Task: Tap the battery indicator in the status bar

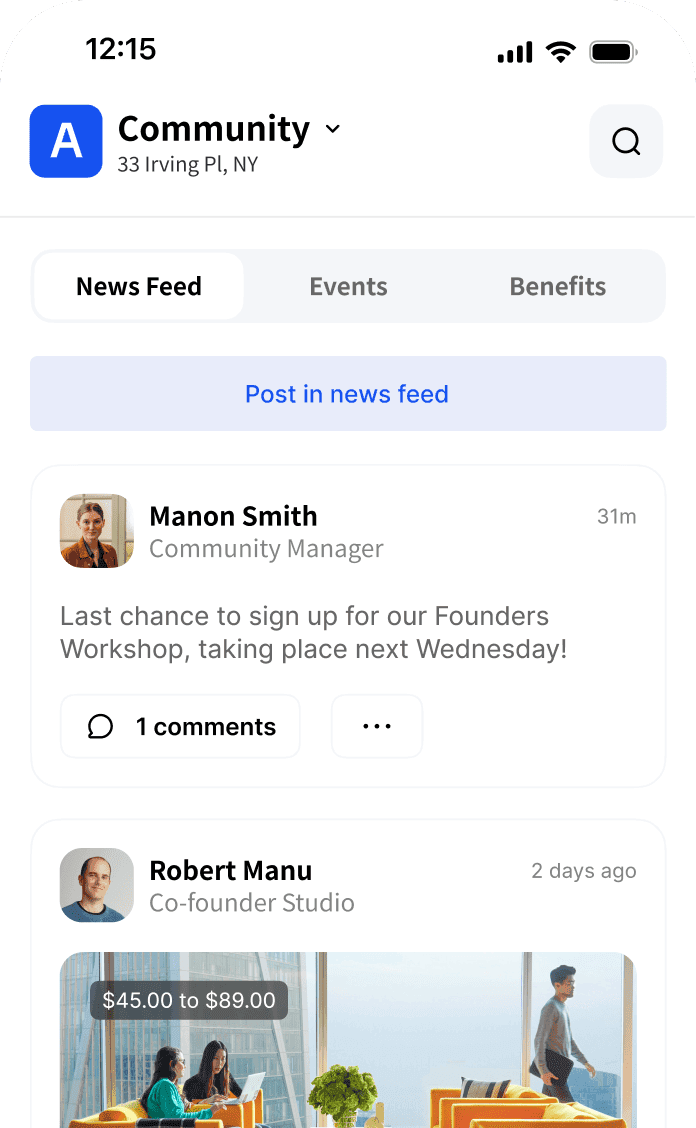Action: (x=611, y=50)
